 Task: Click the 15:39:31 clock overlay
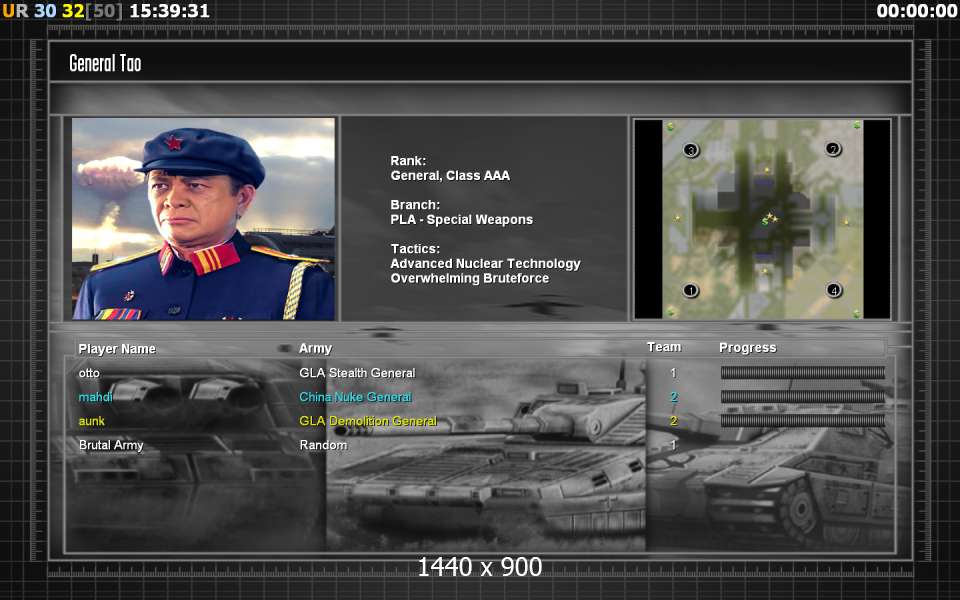170,10
